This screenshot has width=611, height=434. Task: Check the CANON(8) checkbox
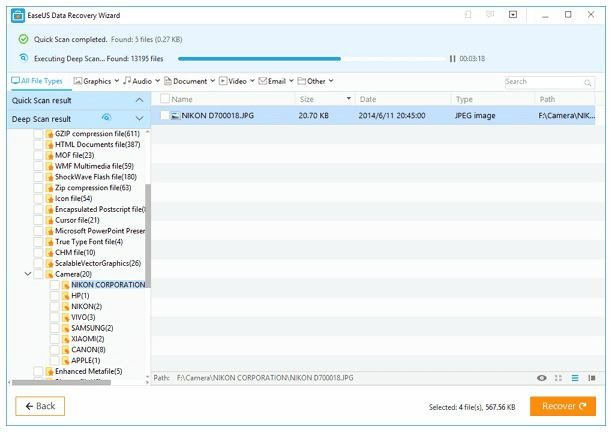click(55, 350)
